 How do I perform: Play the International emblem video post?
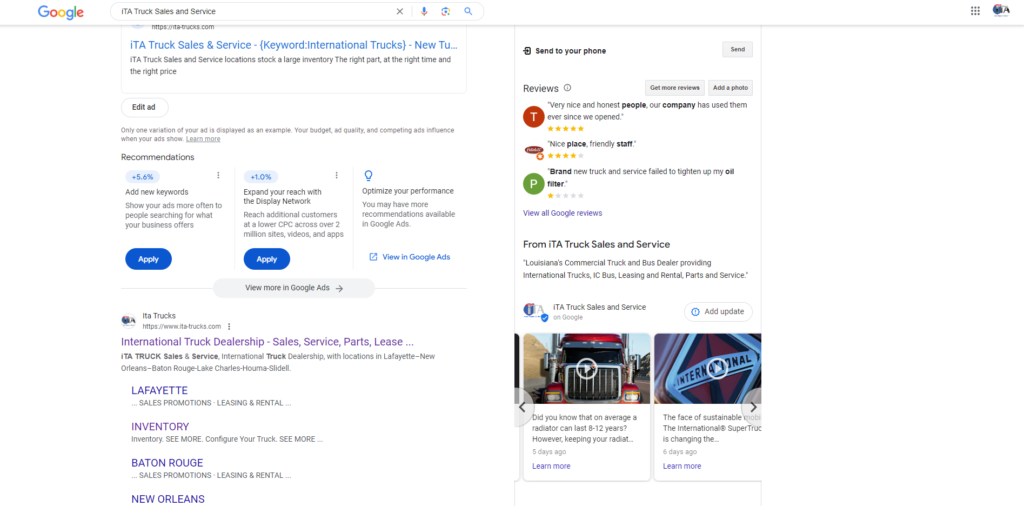tap(717, 368)
